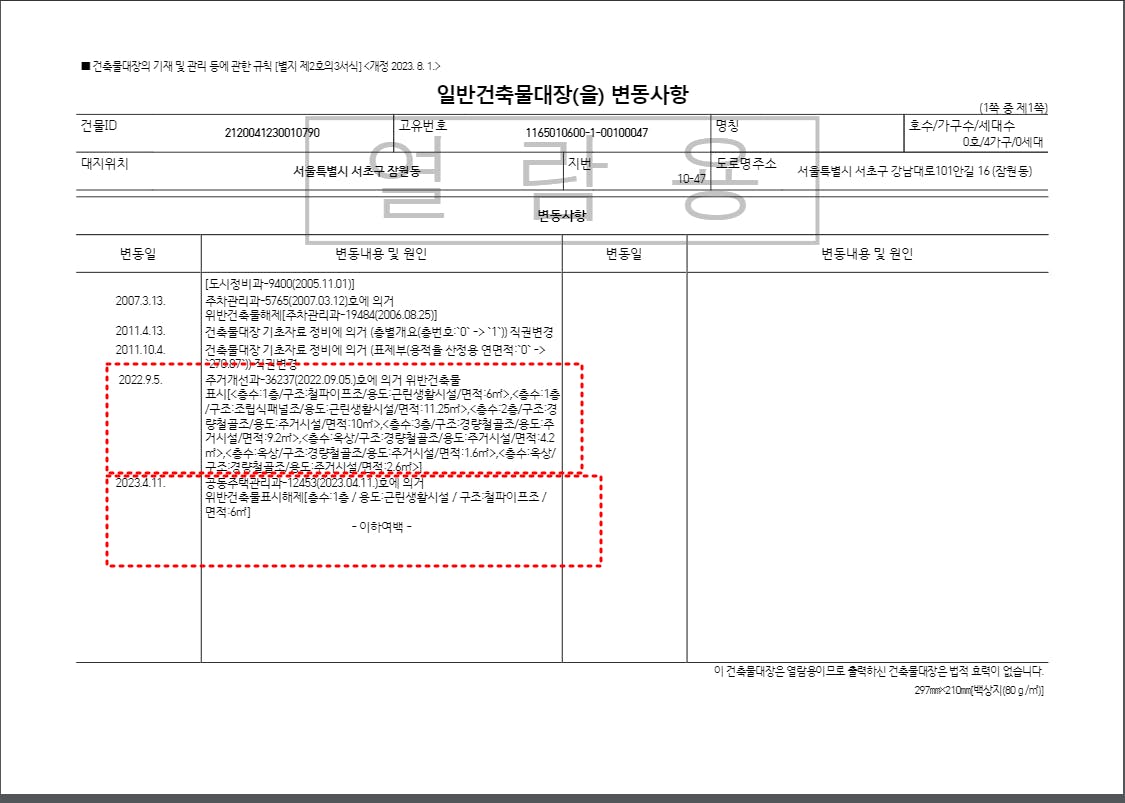The height and width of the screenshot is (803, 1125).
Task: Click the title 일반건축물대장(을) 변동사항
Action: [x=562, y=95]
